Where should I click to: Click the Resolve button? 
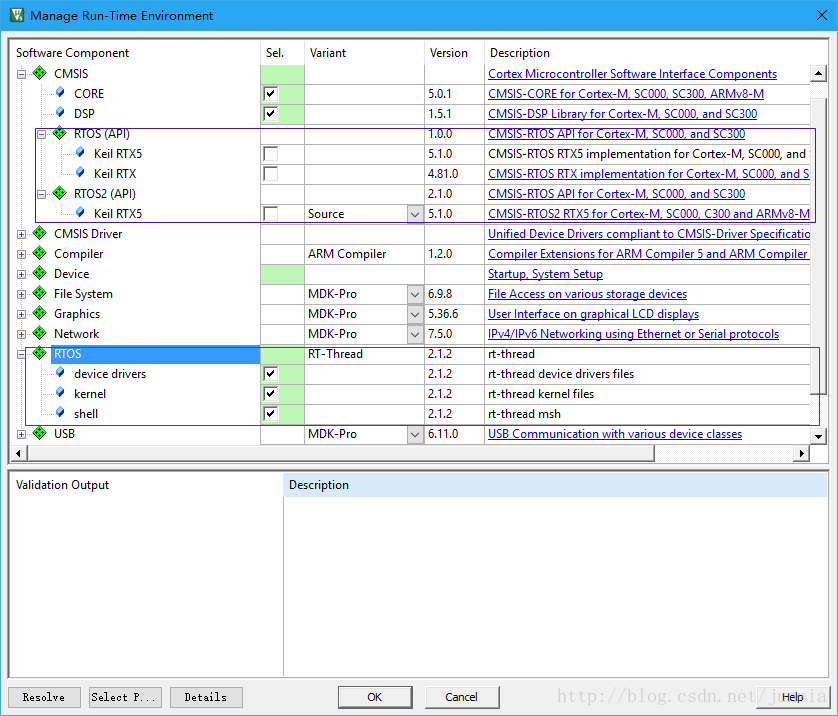click(44, 697)
